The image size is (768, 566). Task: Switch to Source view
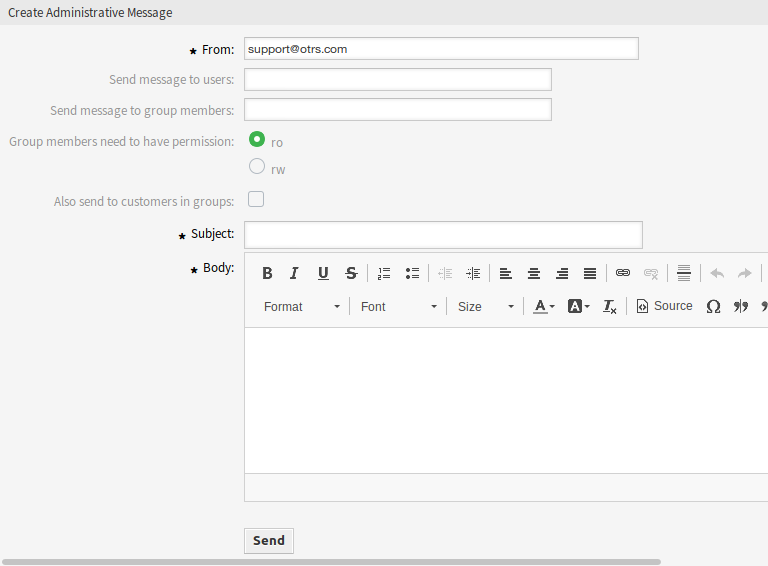(x=665, y=307)
